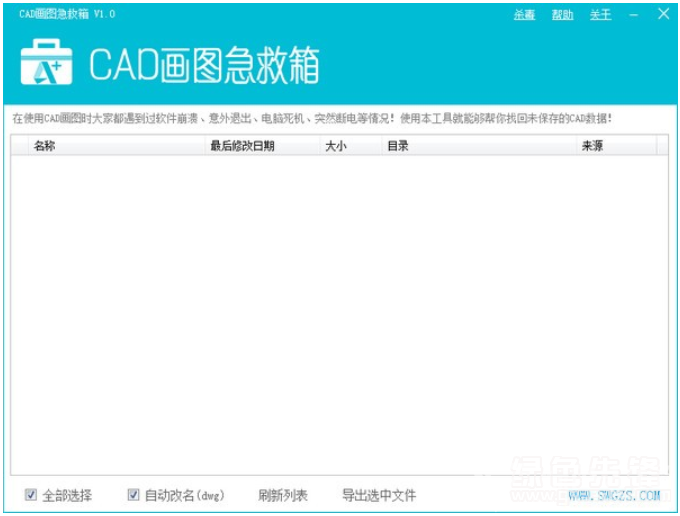Click the CAD toolbox logo icon

[46, 62]
